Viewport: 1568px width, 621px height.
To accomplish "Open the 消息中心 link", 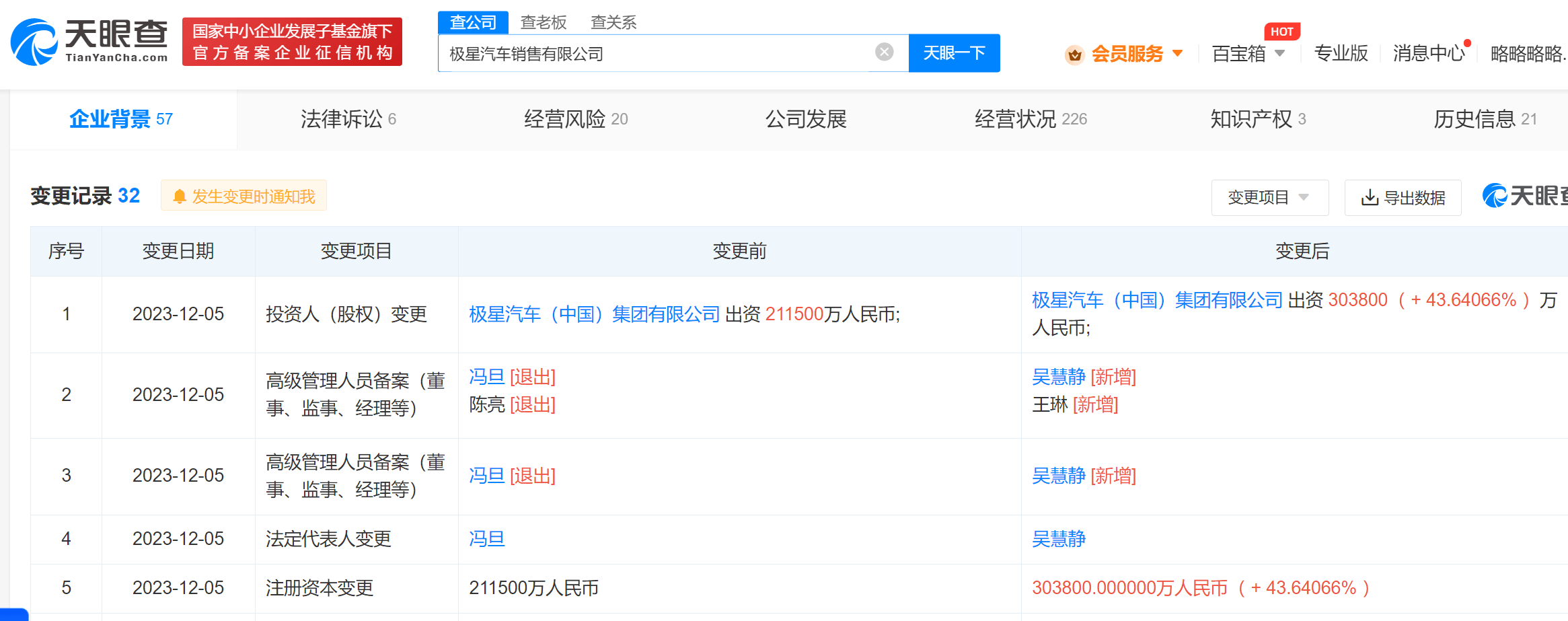I will point(1428,53).
